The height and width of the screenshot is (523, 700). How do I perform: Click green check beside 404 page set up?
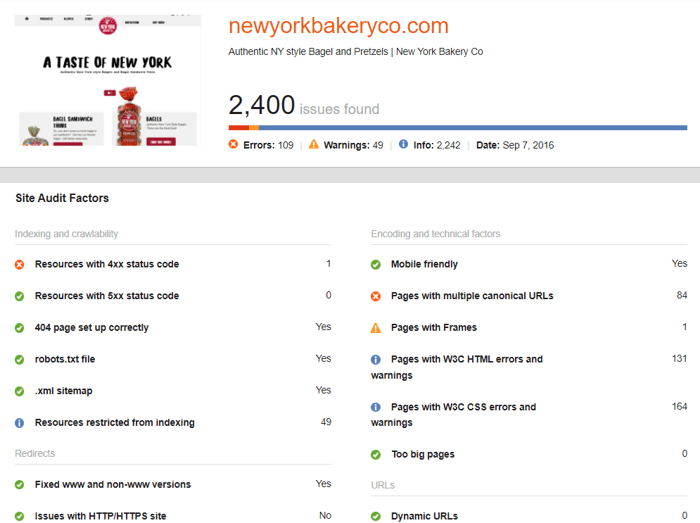(x=19, y=328)
